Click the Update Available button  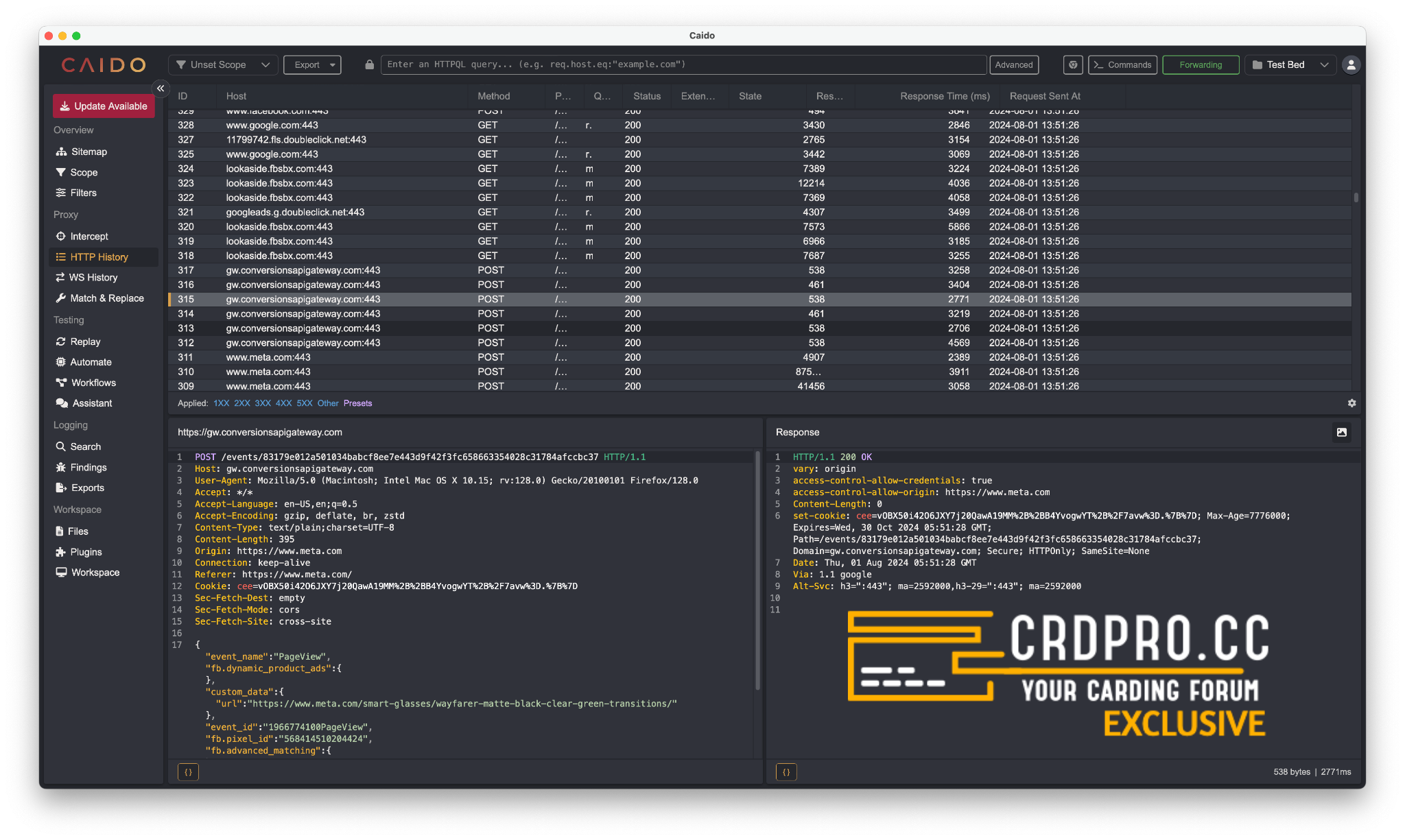(104, 106)
